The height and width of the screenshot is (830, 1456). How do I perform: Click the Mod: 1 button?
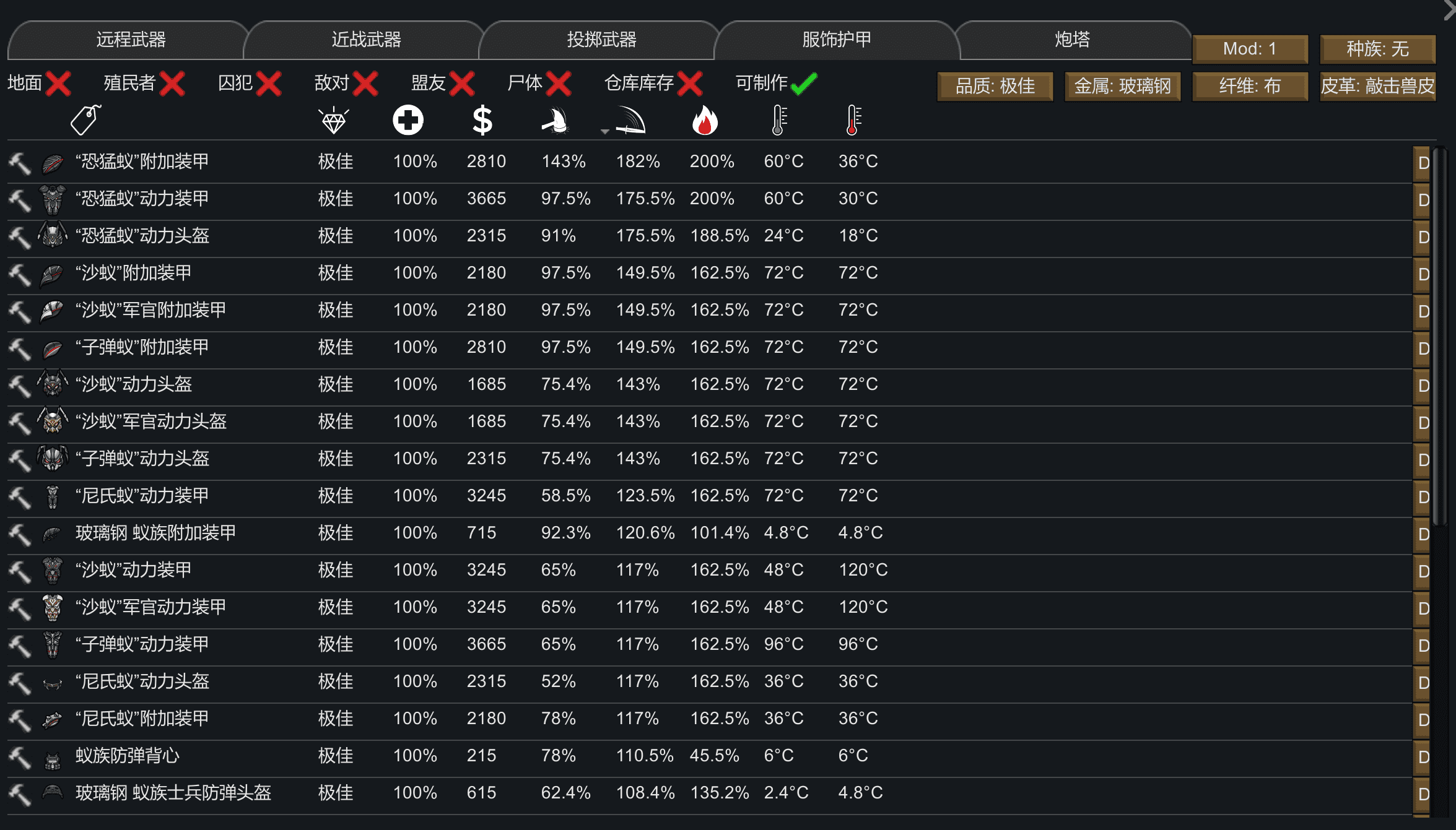pos(1250,49)
